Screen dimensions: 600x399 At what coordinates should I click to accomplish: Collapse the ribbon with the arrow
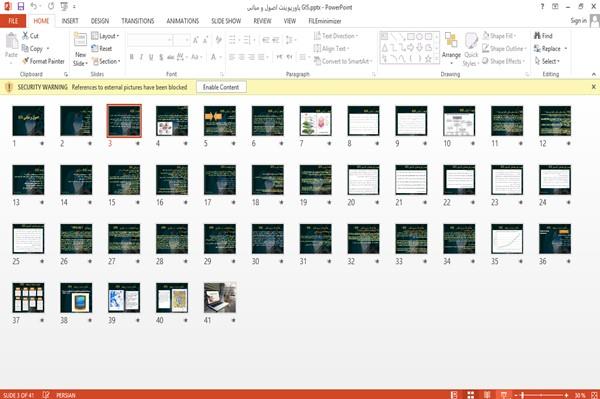(x=593, y=74)
